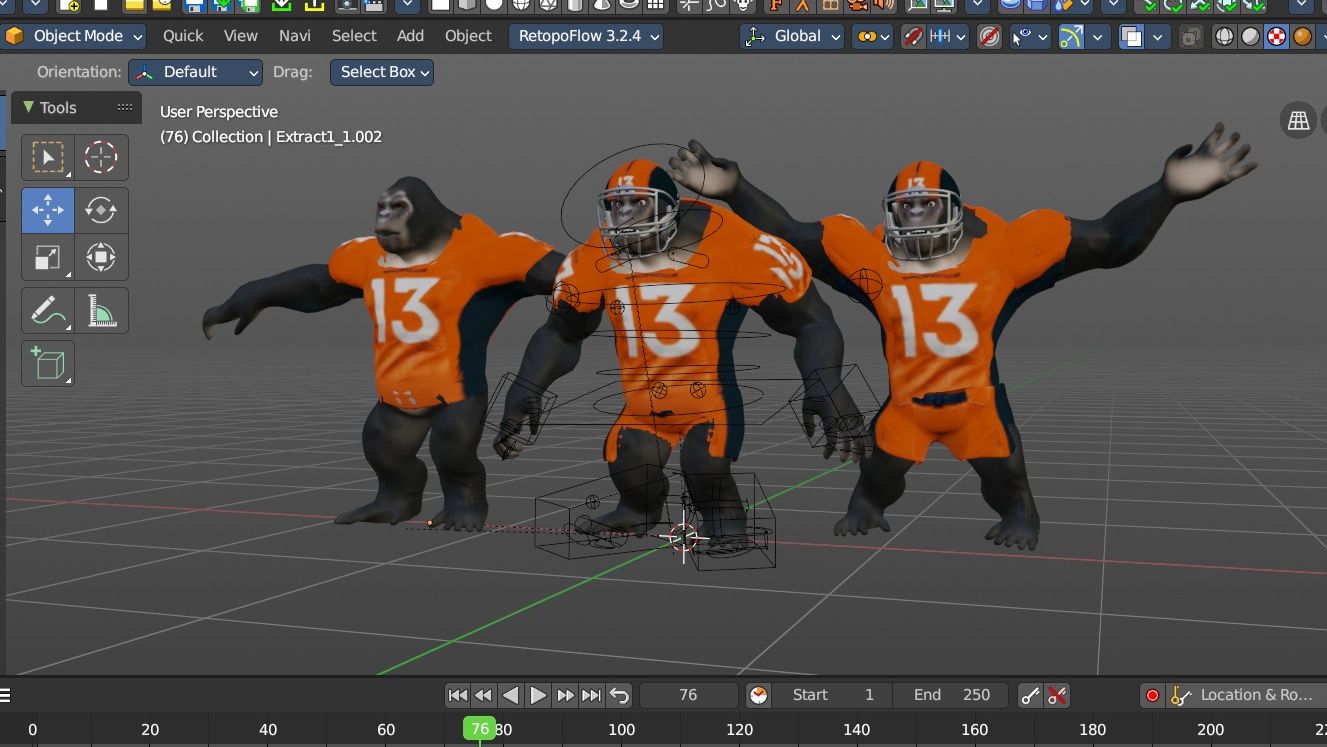Select the Select Box tool in Tools panel
This screenshot has width=1327, height=747.
tap(48, 157)
